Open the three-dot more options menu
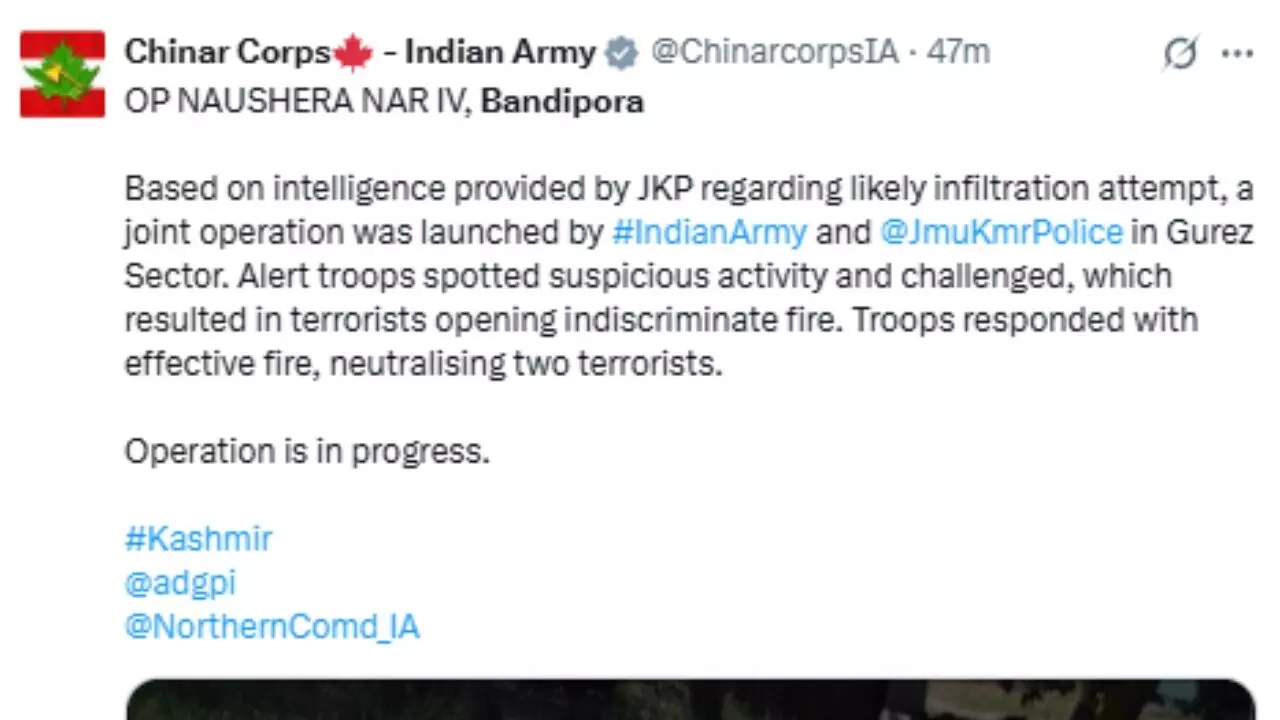The image size is (1280, 720). pos(1237,54)
